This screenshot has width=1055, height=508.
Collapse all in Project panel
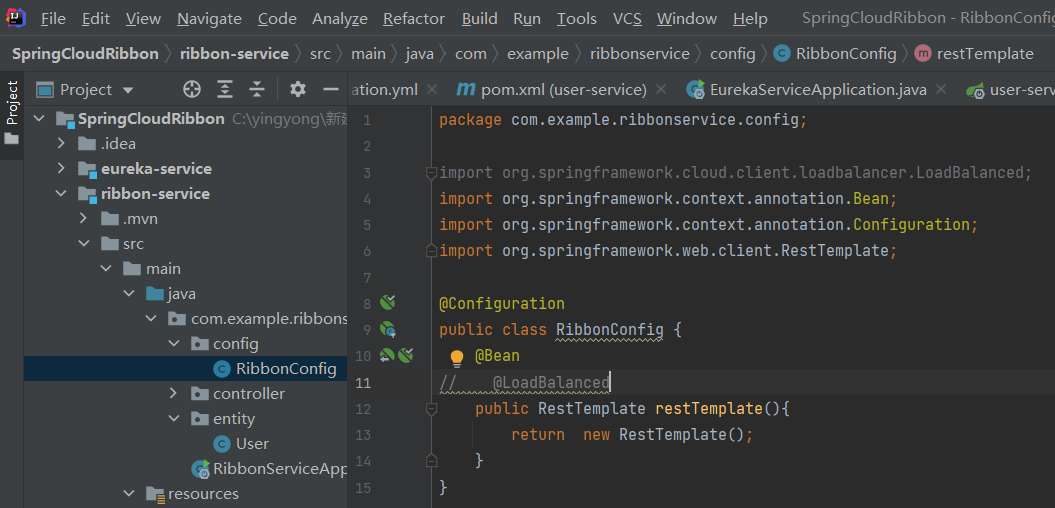257,89
